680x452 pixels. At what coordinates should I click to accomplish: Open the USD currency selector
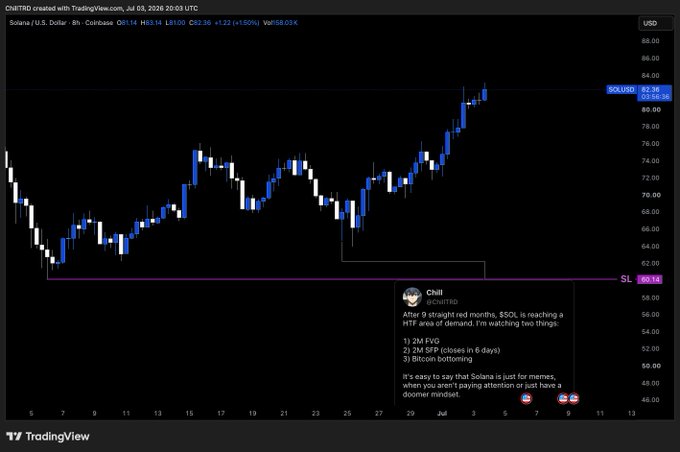(655, 23)
